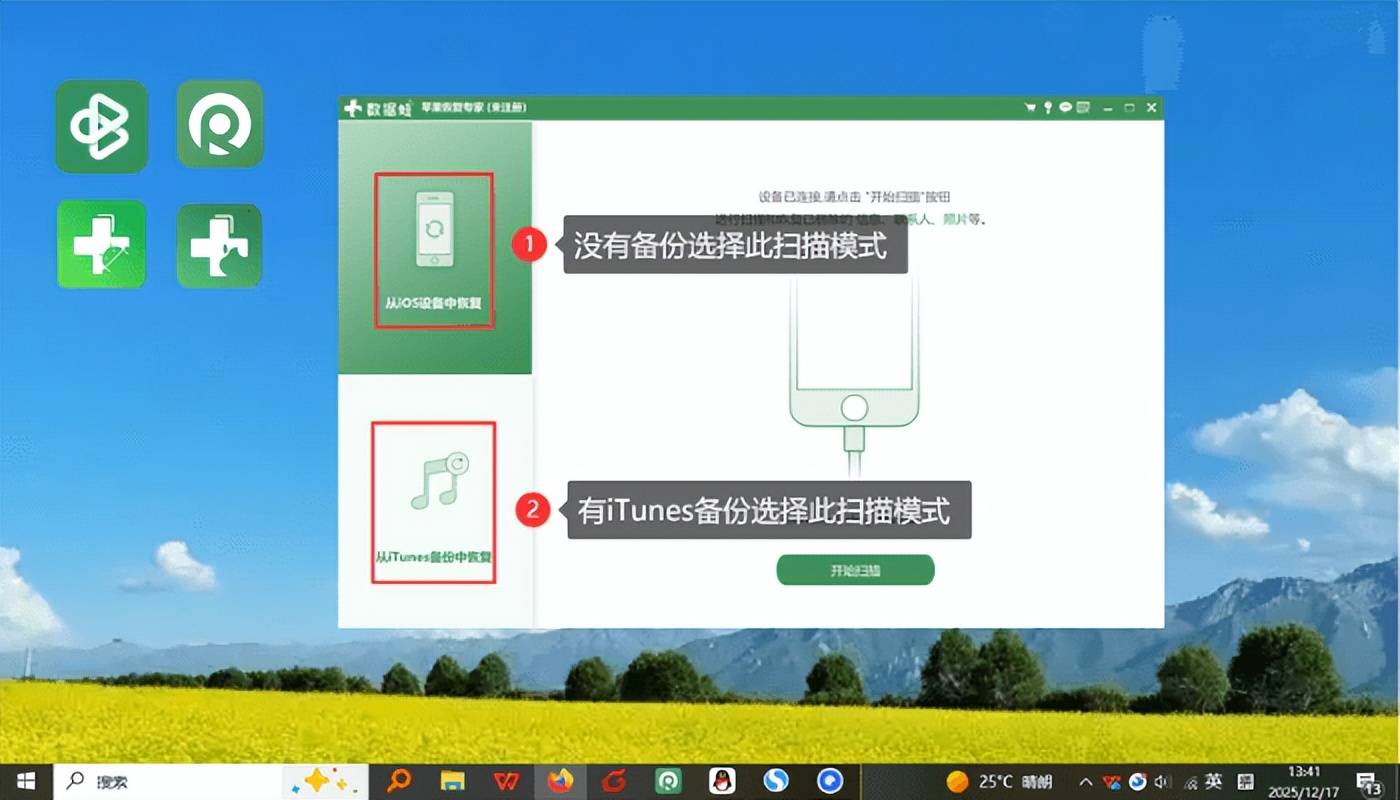The width and height of the screenshot is (1400, 800).
Task: Open the light green plus desktop shortcut
Action: (101, 244)
